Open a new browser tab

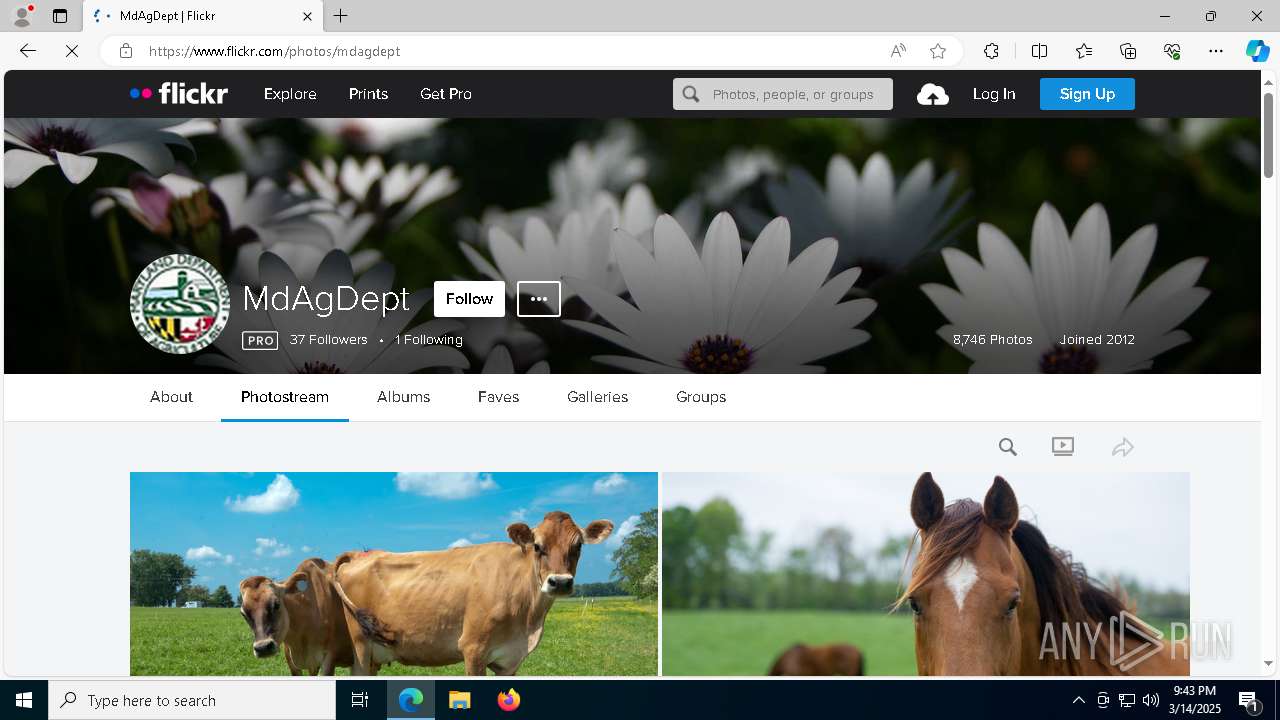click(341, 16)
